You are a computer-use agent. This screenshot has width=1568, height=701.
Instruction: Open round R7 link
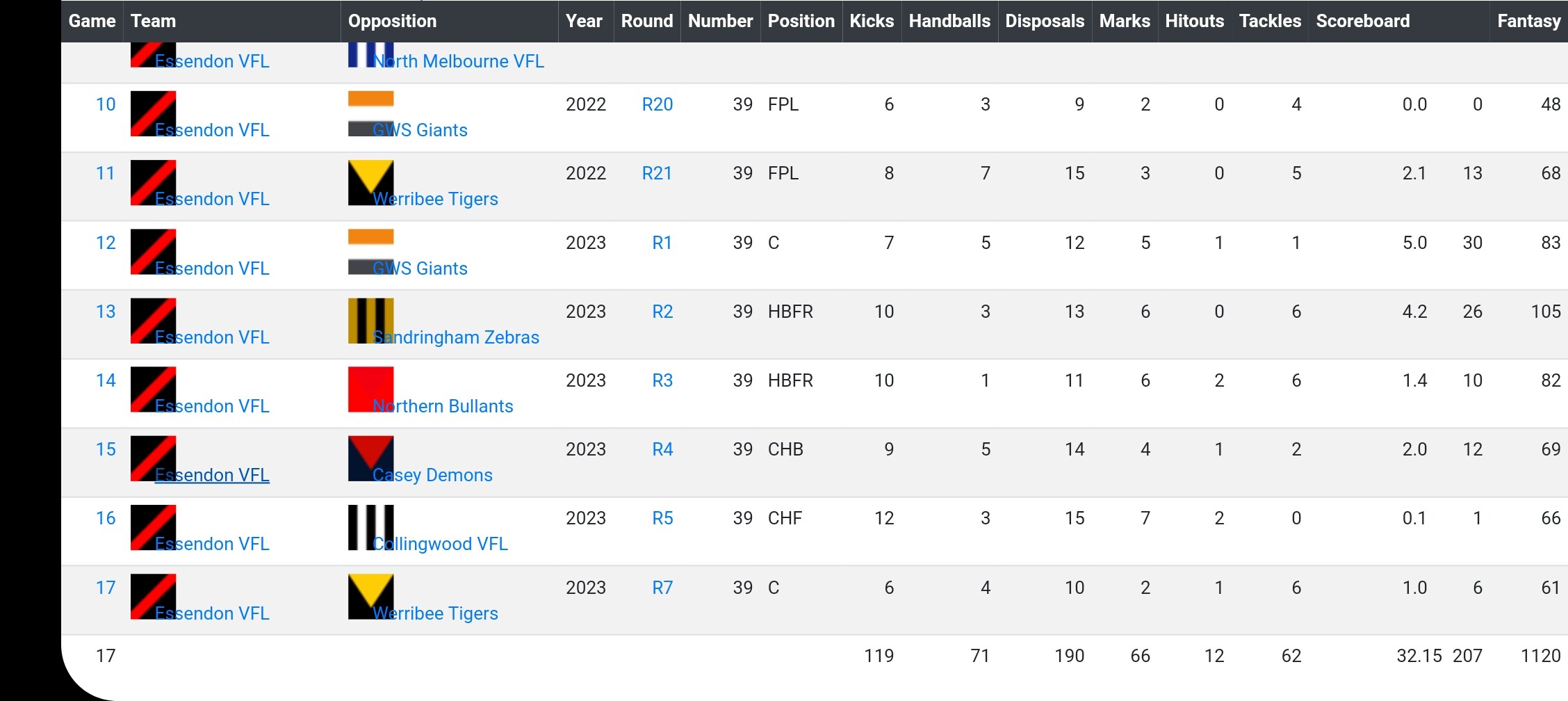tap(662, 588)
